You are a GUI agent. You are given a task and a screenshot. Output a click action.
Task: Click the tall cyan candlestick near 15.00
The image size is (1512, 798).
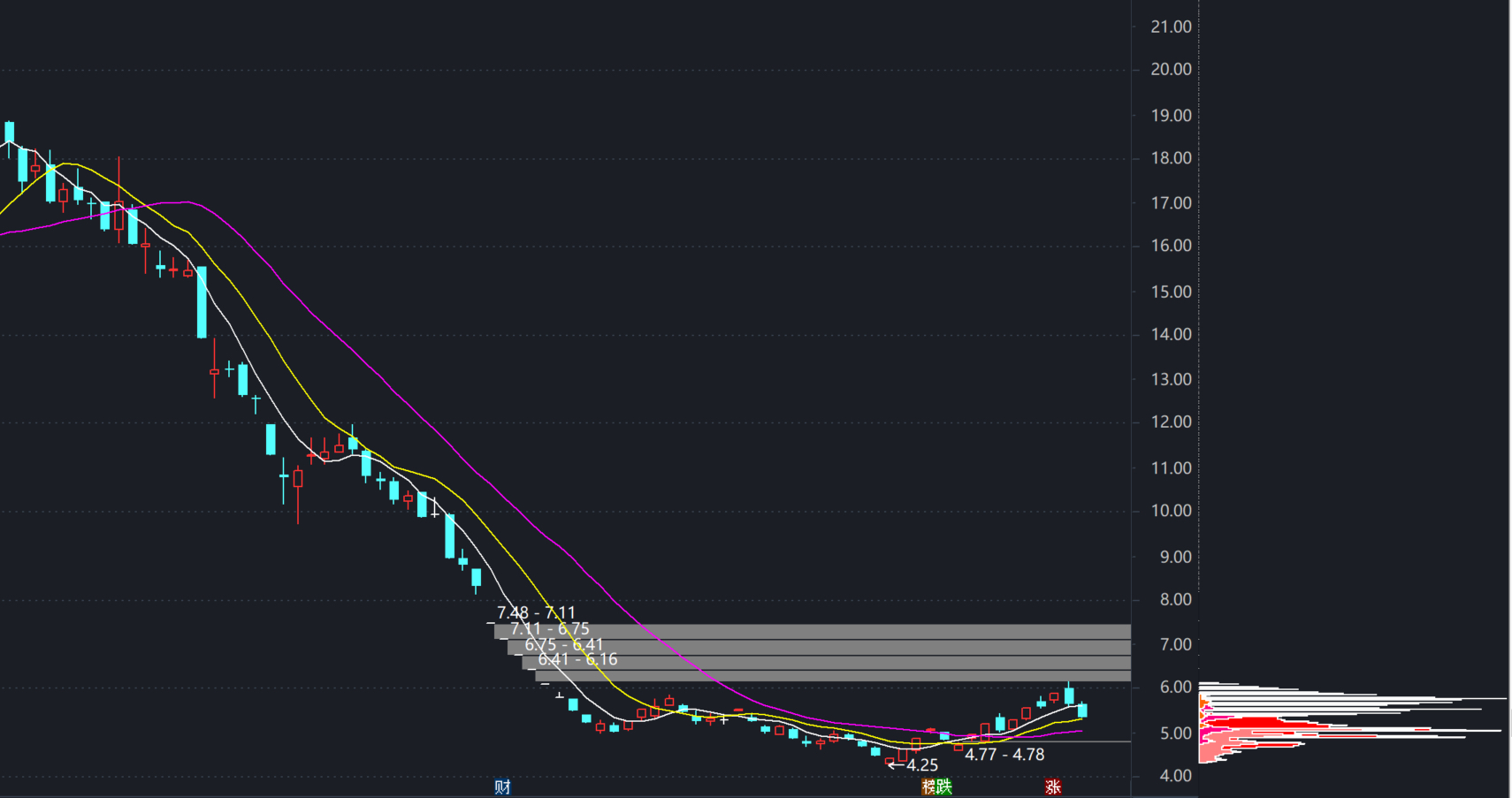[202, 302]
